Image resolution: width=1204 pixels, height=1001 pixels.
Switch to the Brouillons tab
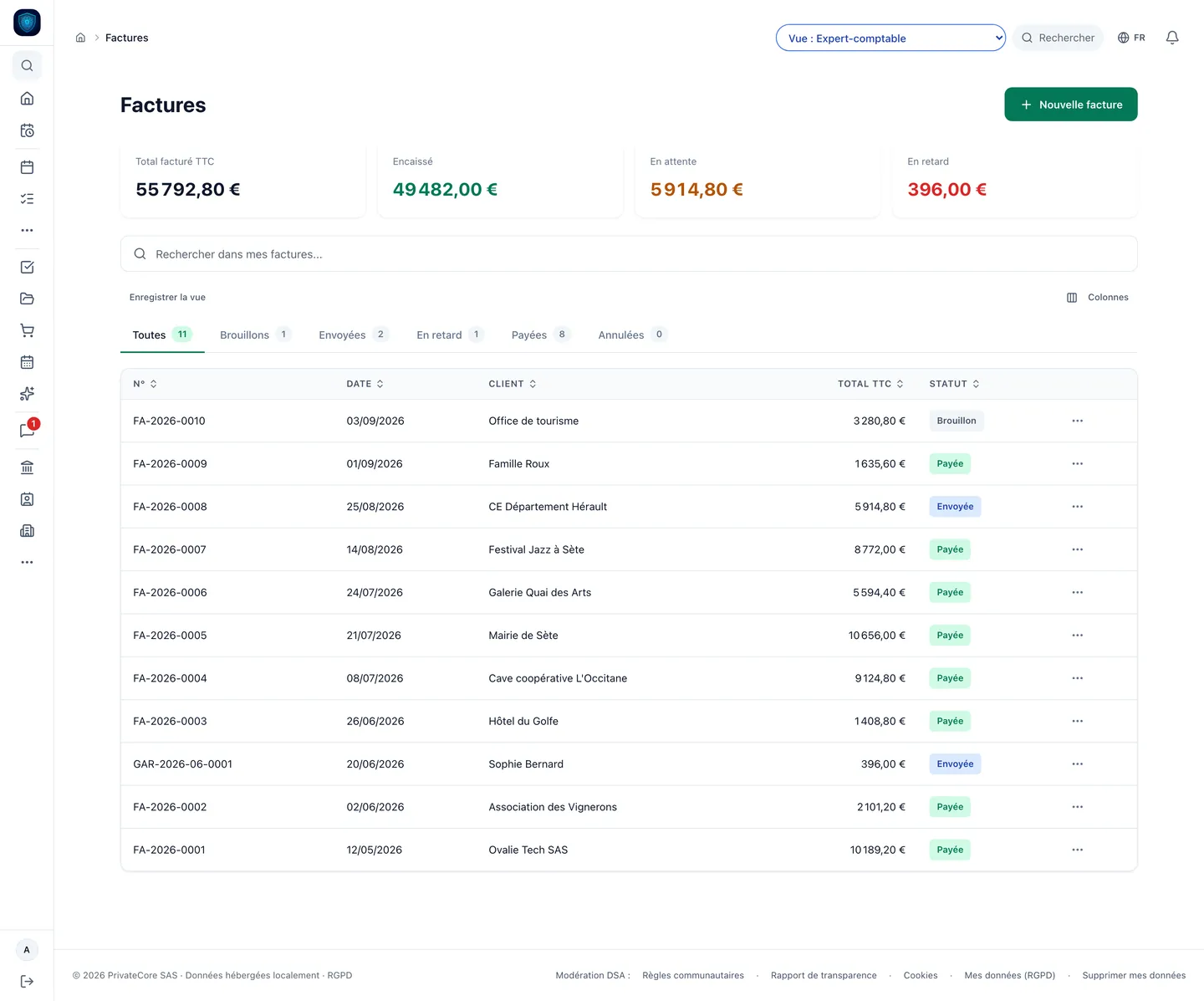point(255,335)
